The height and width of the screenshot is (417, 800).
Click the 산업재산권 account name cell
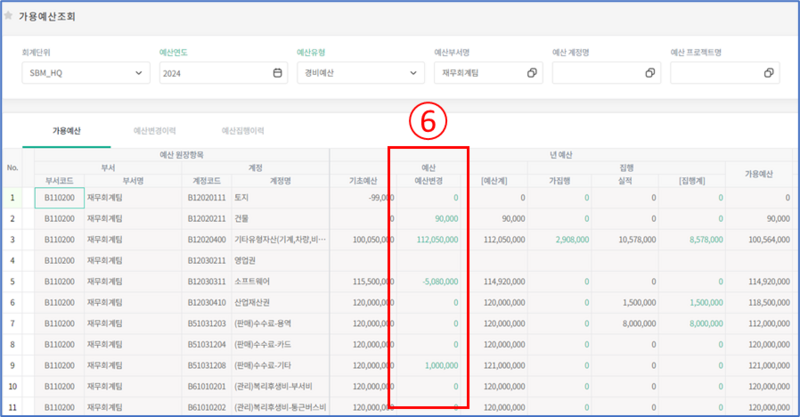click(280, 303)
